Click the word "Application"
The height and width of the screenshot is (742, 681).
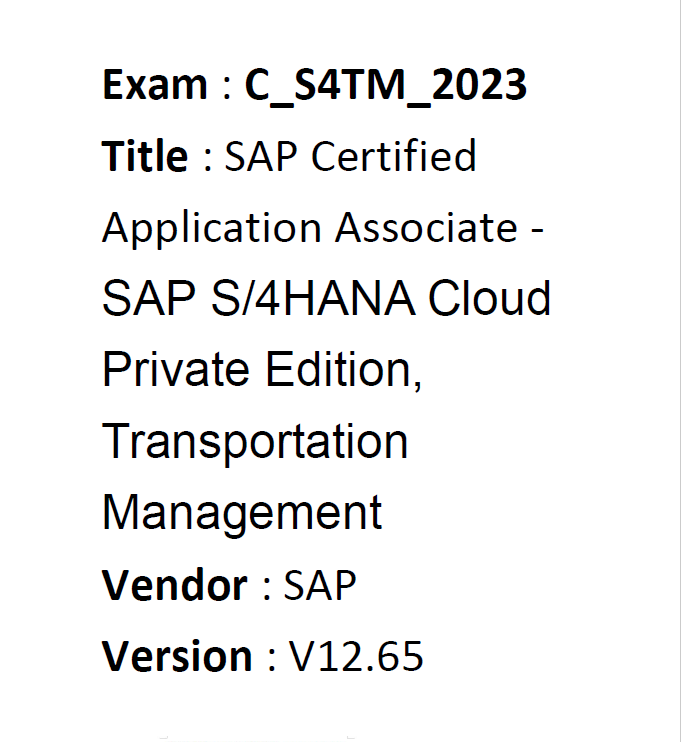tap(212, 230)
